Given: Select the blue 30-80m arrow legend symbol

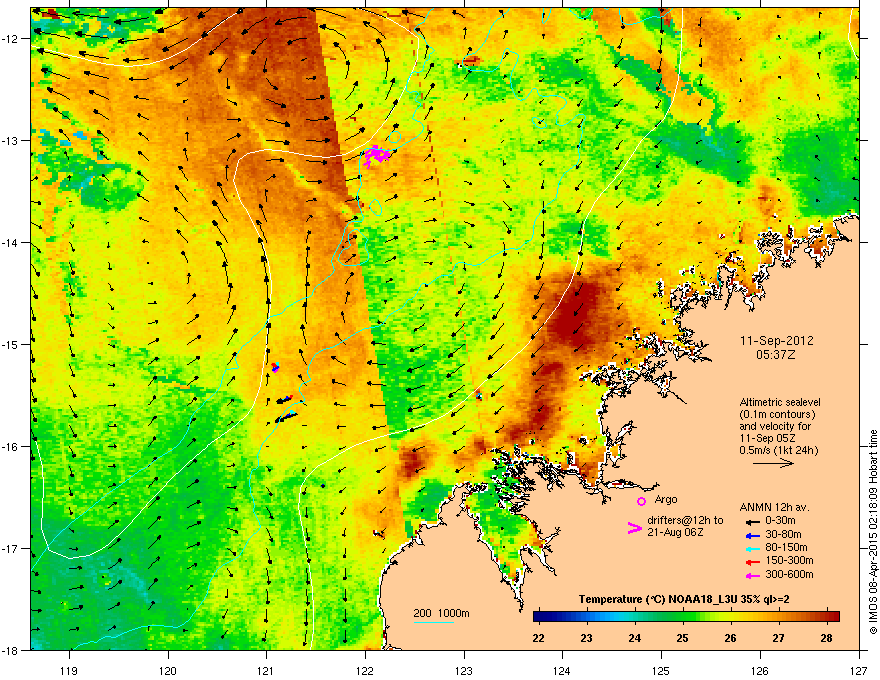Looking at the screenshot, I should coord(752,535).
